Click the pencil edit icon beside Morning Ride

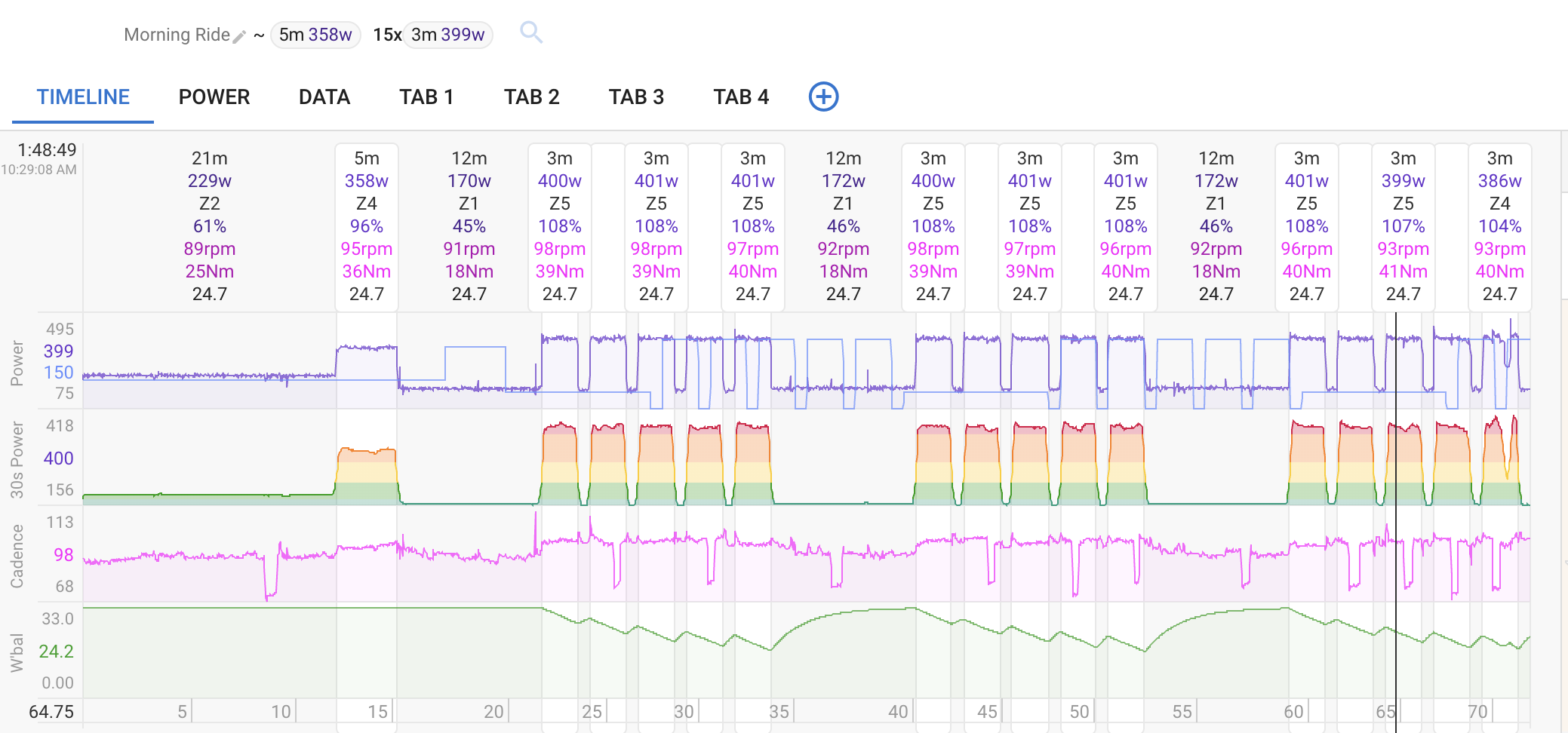[239, 36]
